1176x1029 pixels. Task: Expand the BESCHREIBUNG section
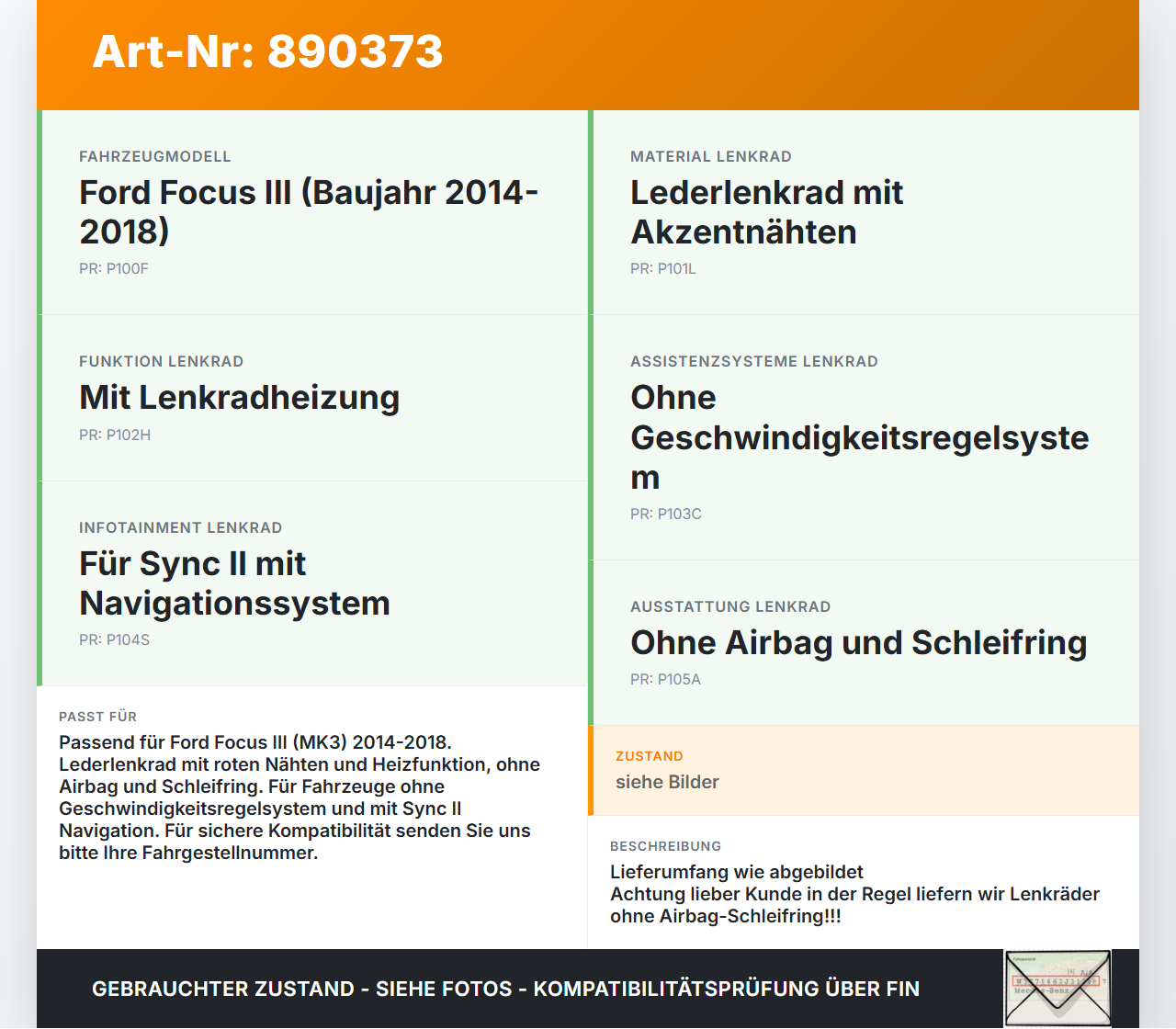[665, 846]
